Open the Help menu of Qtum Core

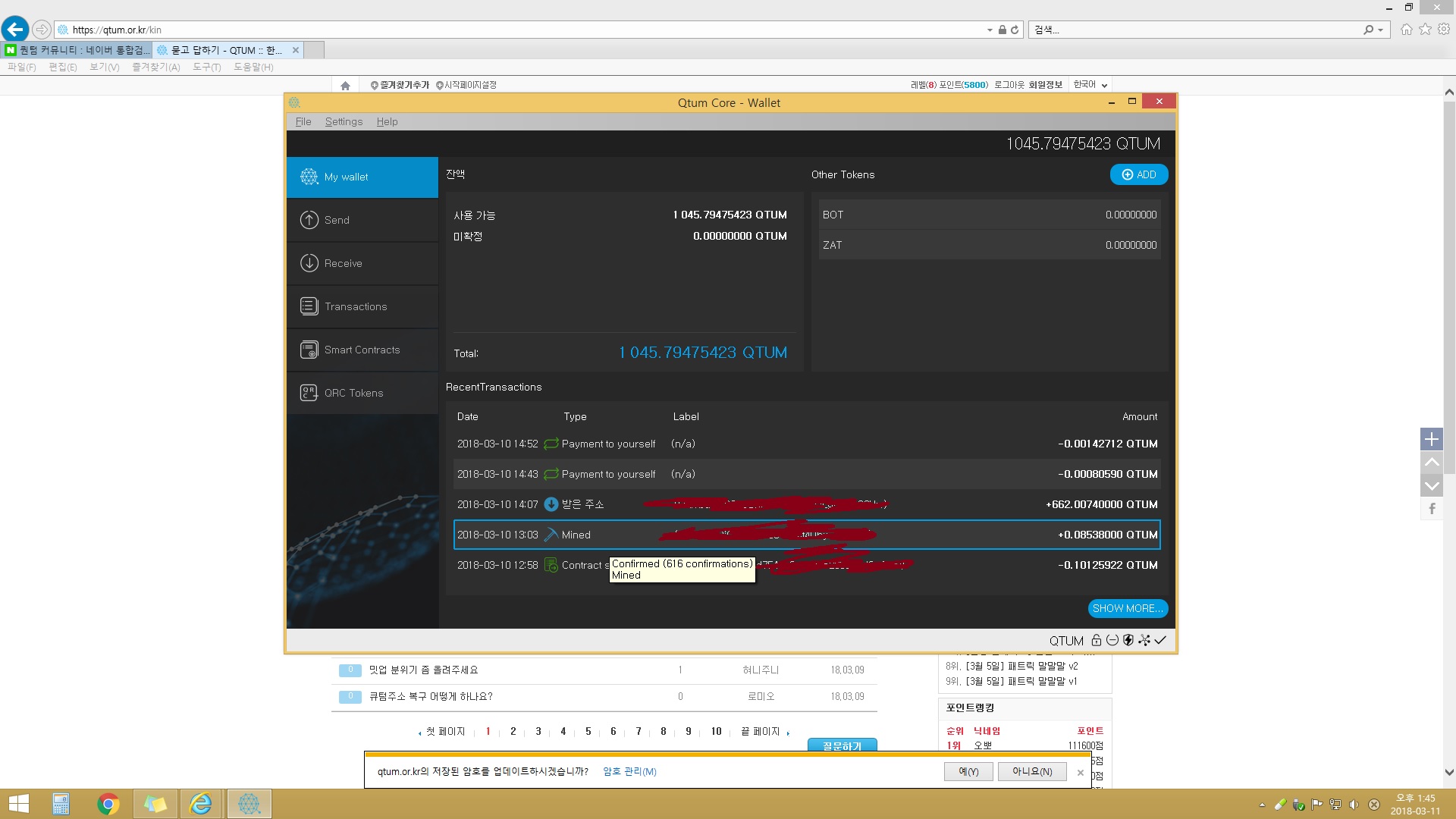coord(387,121)
